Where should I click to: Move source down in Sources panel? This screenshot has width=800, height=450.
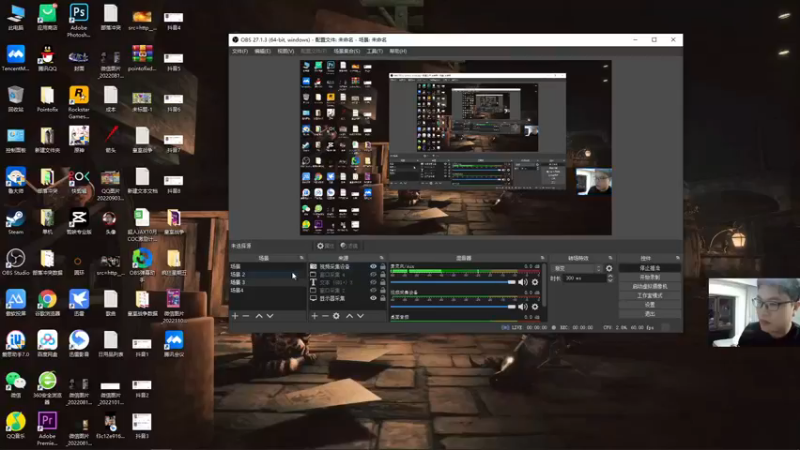[x=360, y=316]
